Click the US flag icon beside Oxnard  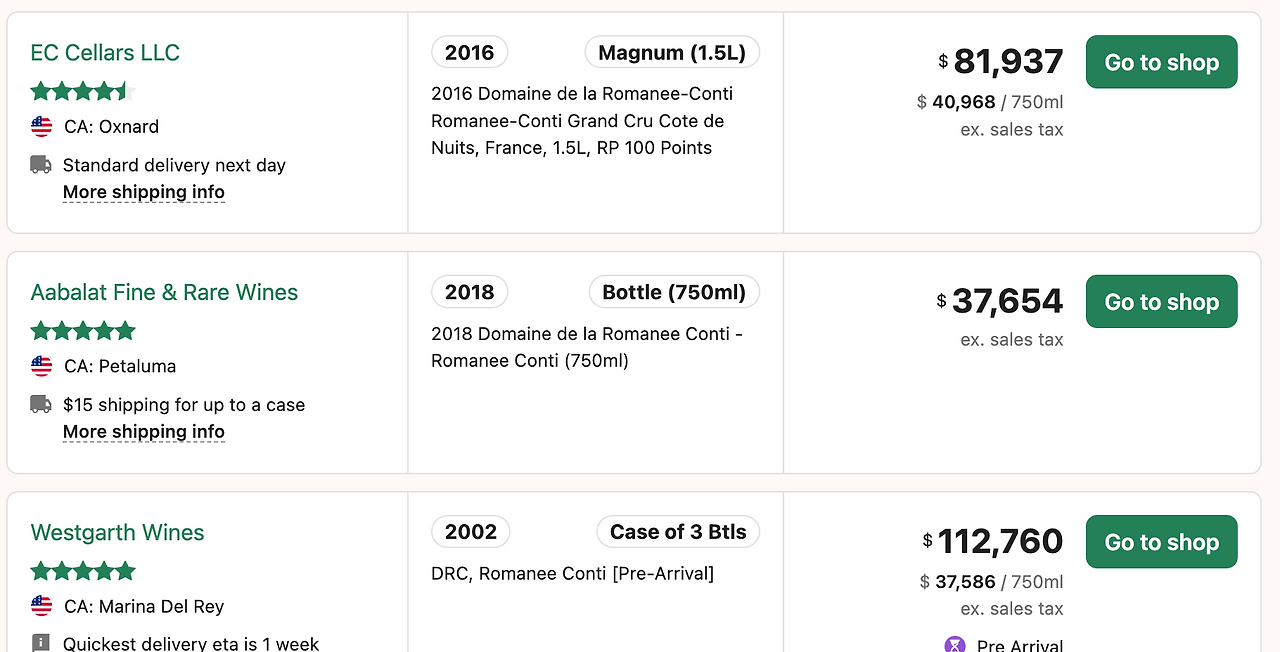41,127
